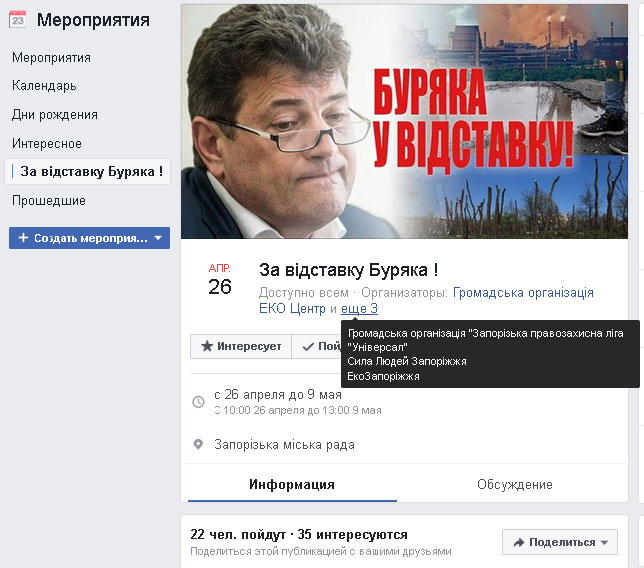Mark event as Интересует

point(241,346)
